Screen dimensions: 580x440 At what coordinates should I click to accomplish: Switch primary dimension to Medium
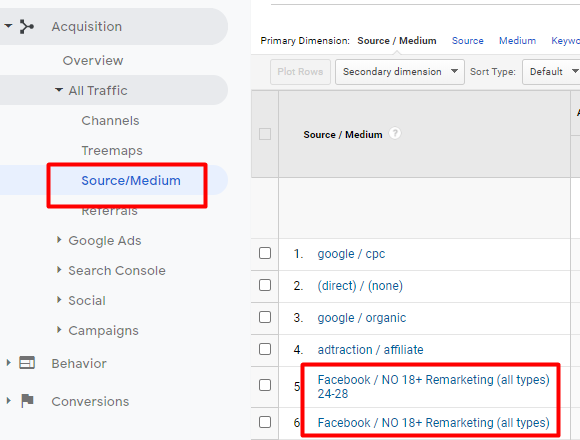(x=517, y=41)
